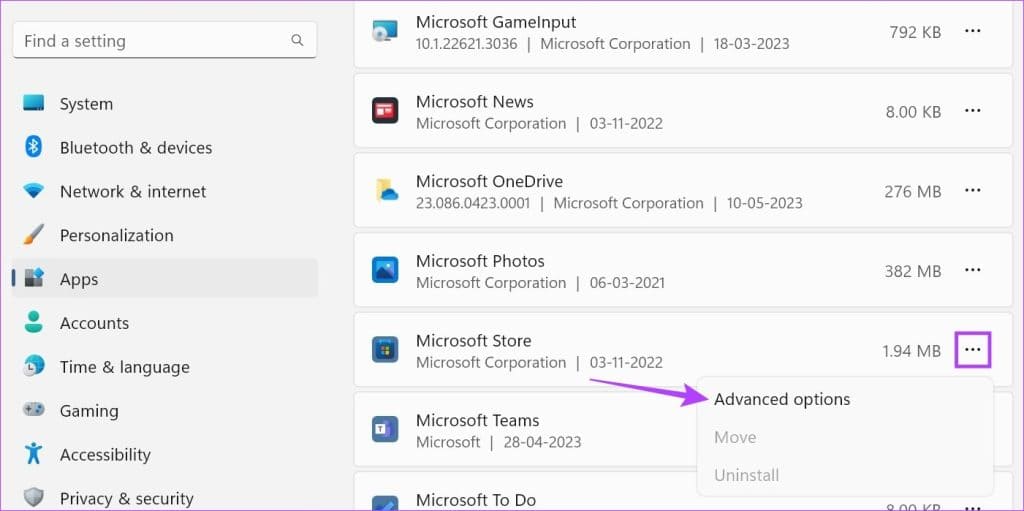The height and width of the screenshot is (511, 1024).
Task: Select Personalization in sidebar
Action: (116, 235)
